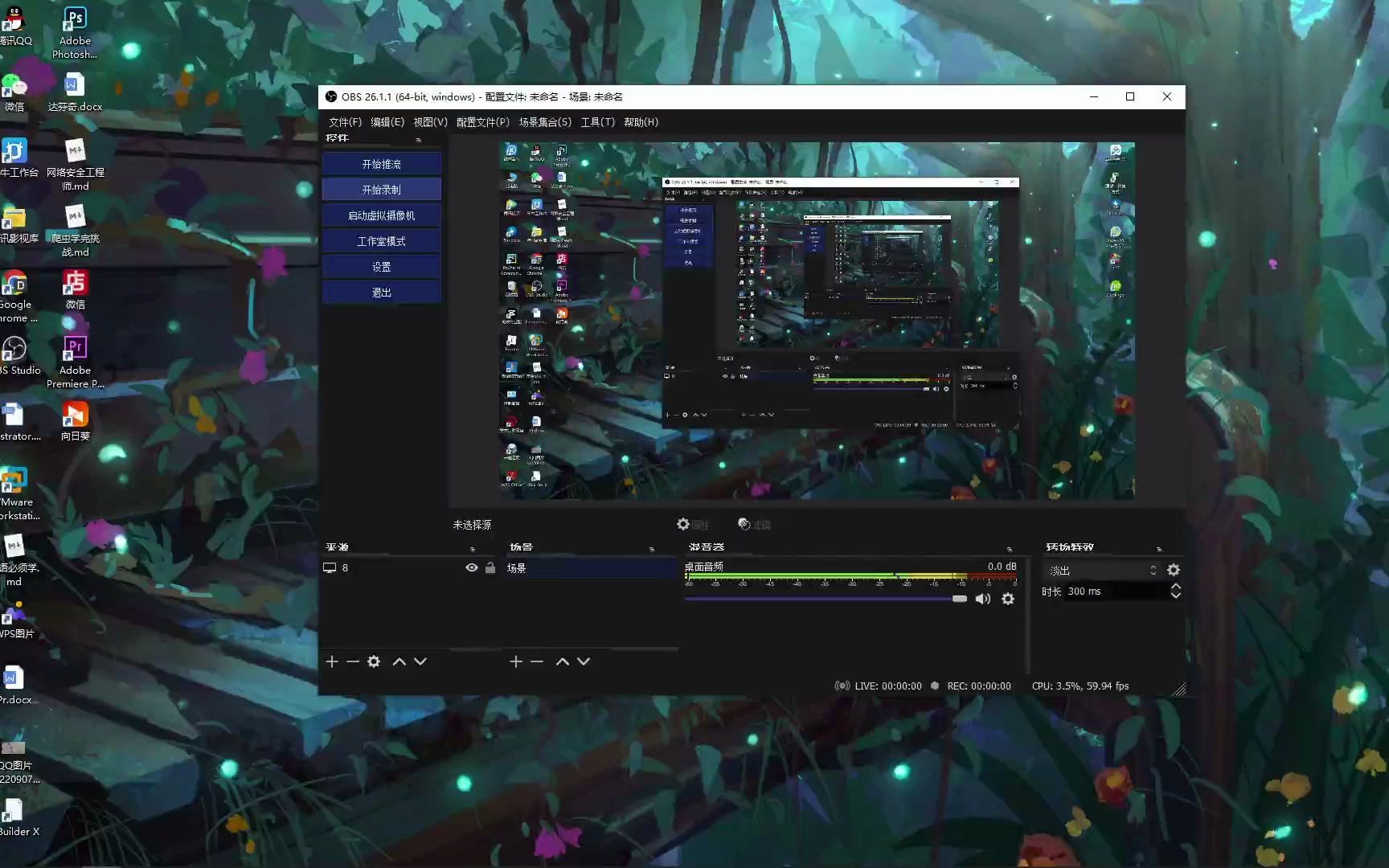Select 场景 in scenes list
The image size is (1389, 868).
591,568
